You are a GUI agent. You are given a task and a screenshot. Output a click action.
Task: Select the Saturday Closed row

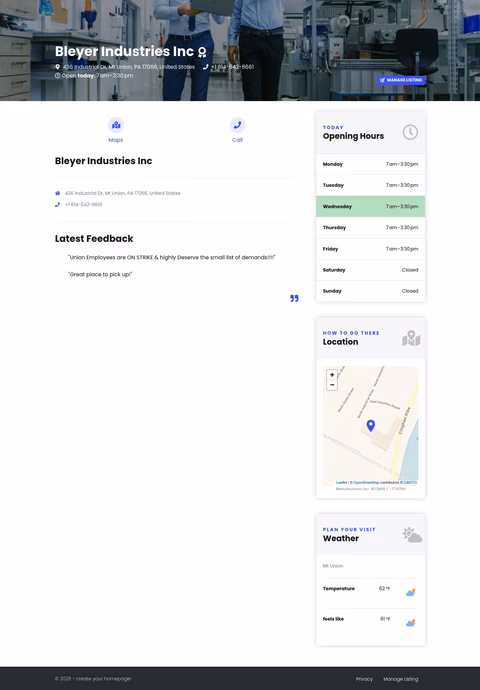click(x=370, y=270)
